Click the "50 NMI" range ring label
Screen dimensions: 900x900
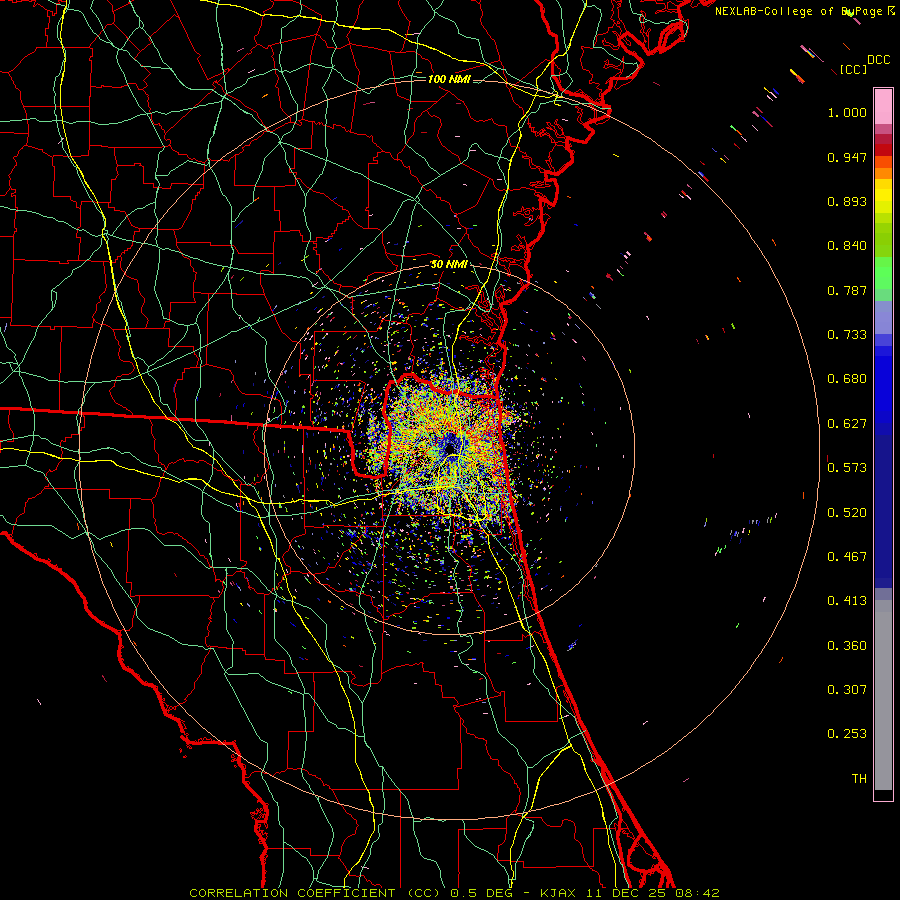click(x=449, y=265)
